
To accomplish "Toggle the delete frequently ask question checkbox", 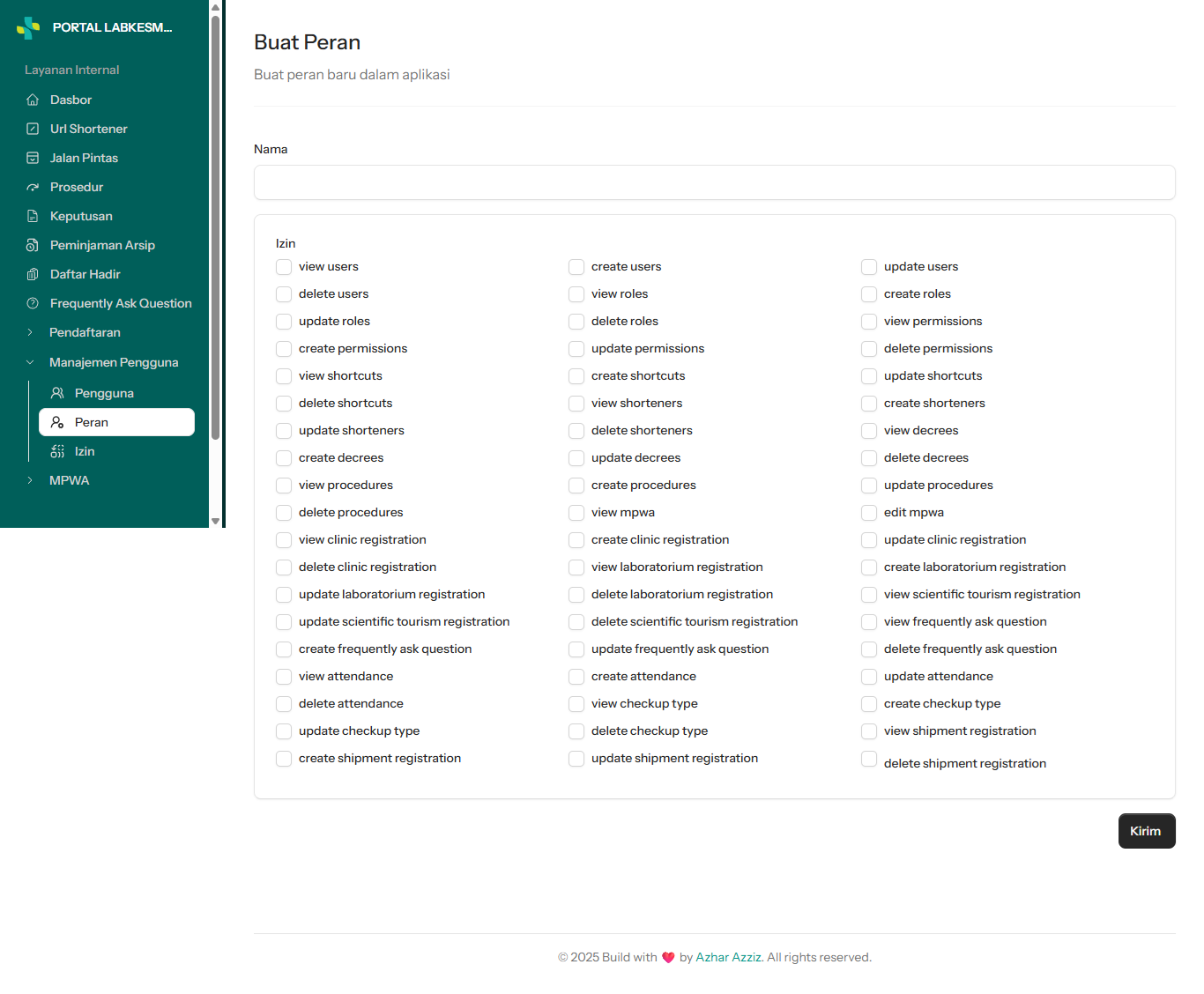I will (x=869, y=649).
